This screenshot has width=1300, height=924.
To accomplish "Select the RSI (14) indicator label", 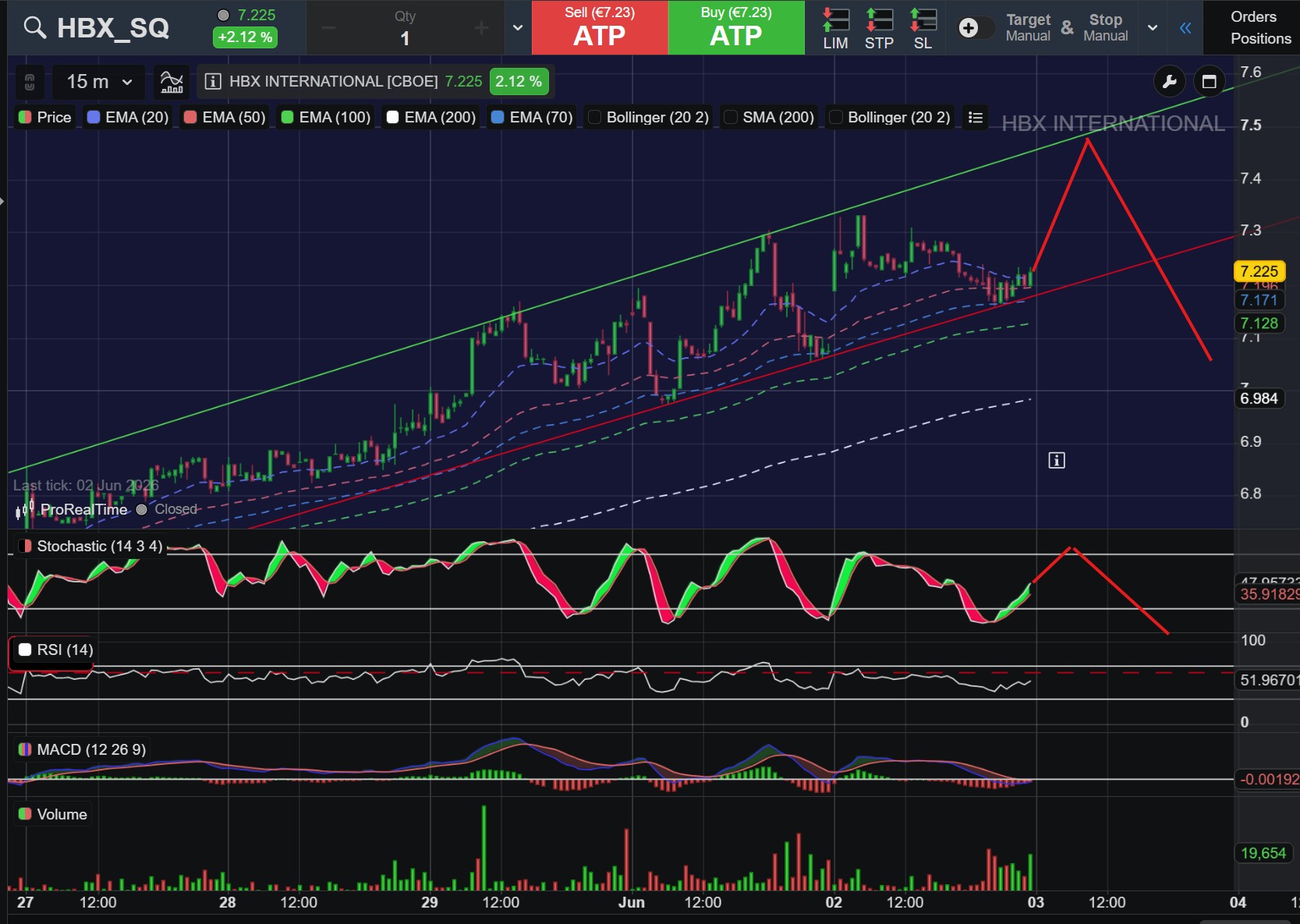I will pos(65,650).
